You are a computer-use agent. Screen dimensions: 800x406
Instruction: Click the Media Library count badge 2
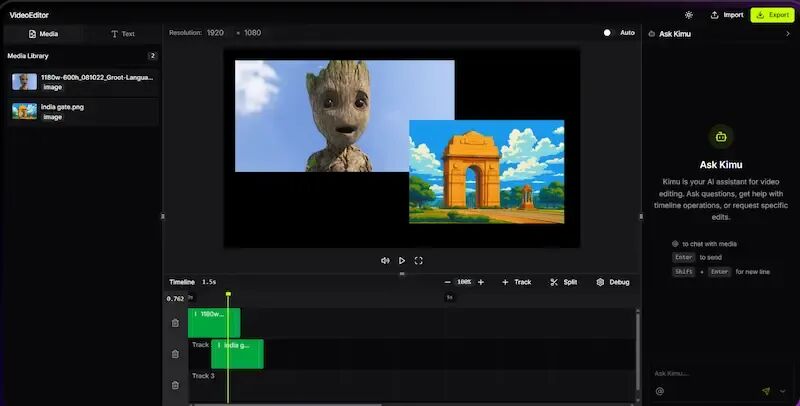[152, 56]
